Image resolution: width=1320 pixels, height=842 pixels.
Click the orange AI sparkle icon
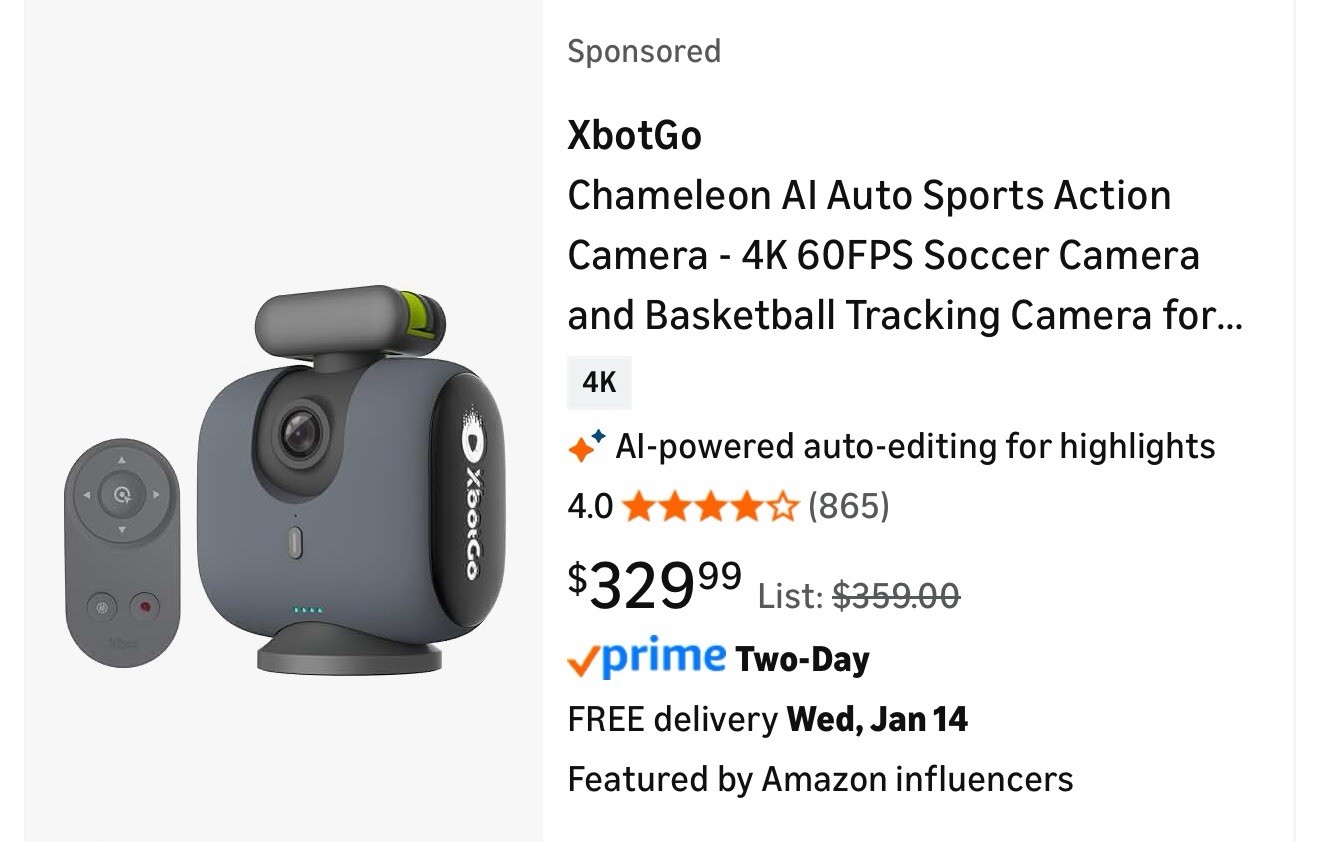click(x=586, y=447)
